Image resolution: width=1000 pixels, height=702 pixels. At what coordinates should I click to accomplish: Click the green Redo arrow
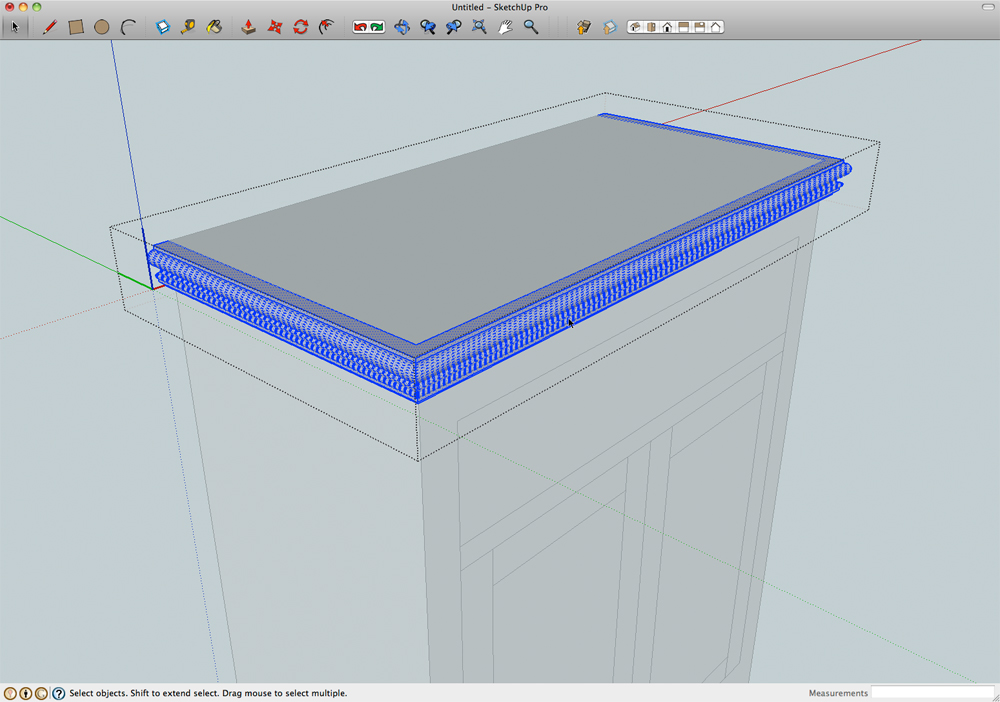[x=377, y=27]
